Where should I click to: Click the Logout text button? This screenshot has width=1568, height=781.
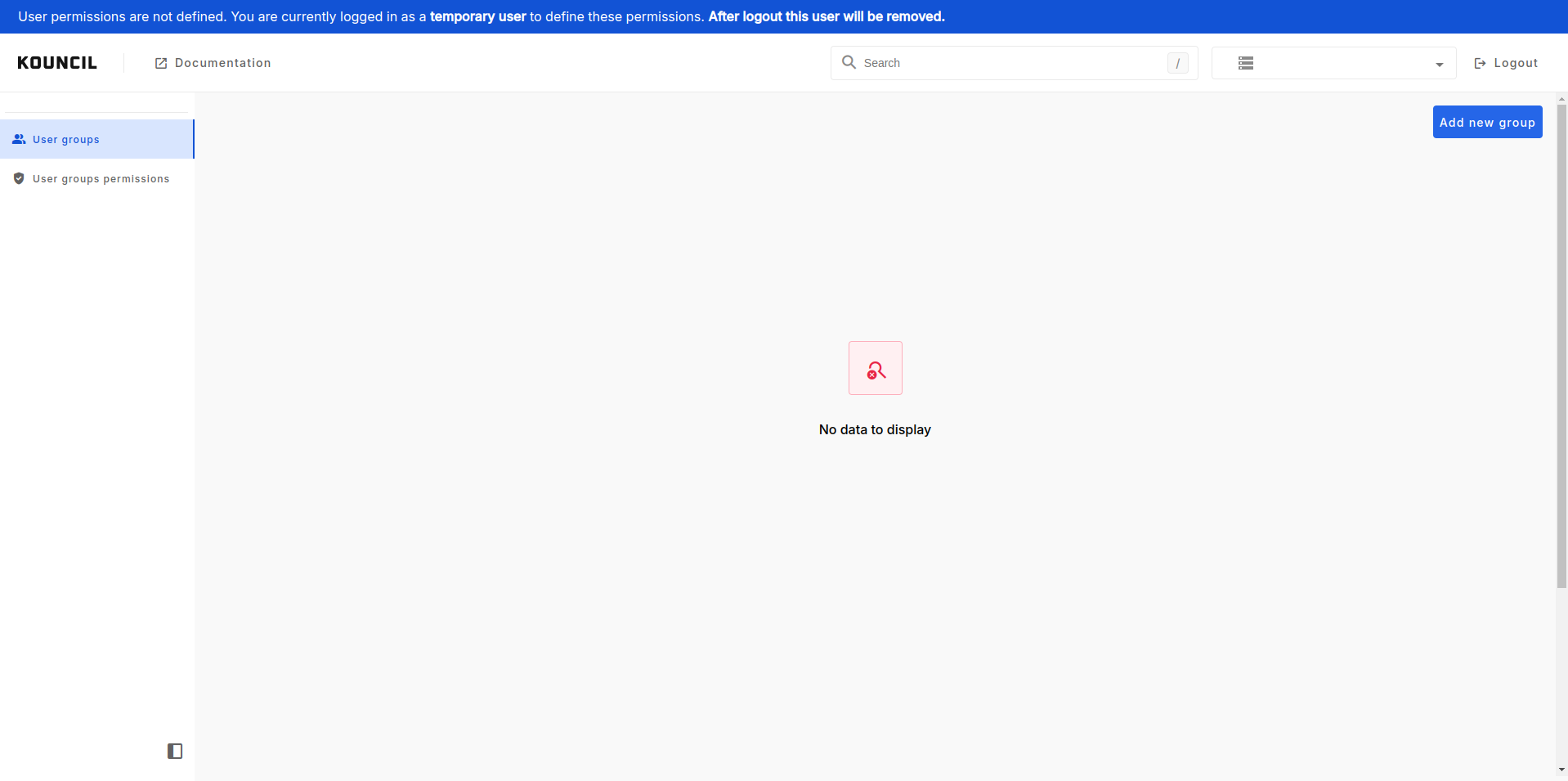point(1515,63)
